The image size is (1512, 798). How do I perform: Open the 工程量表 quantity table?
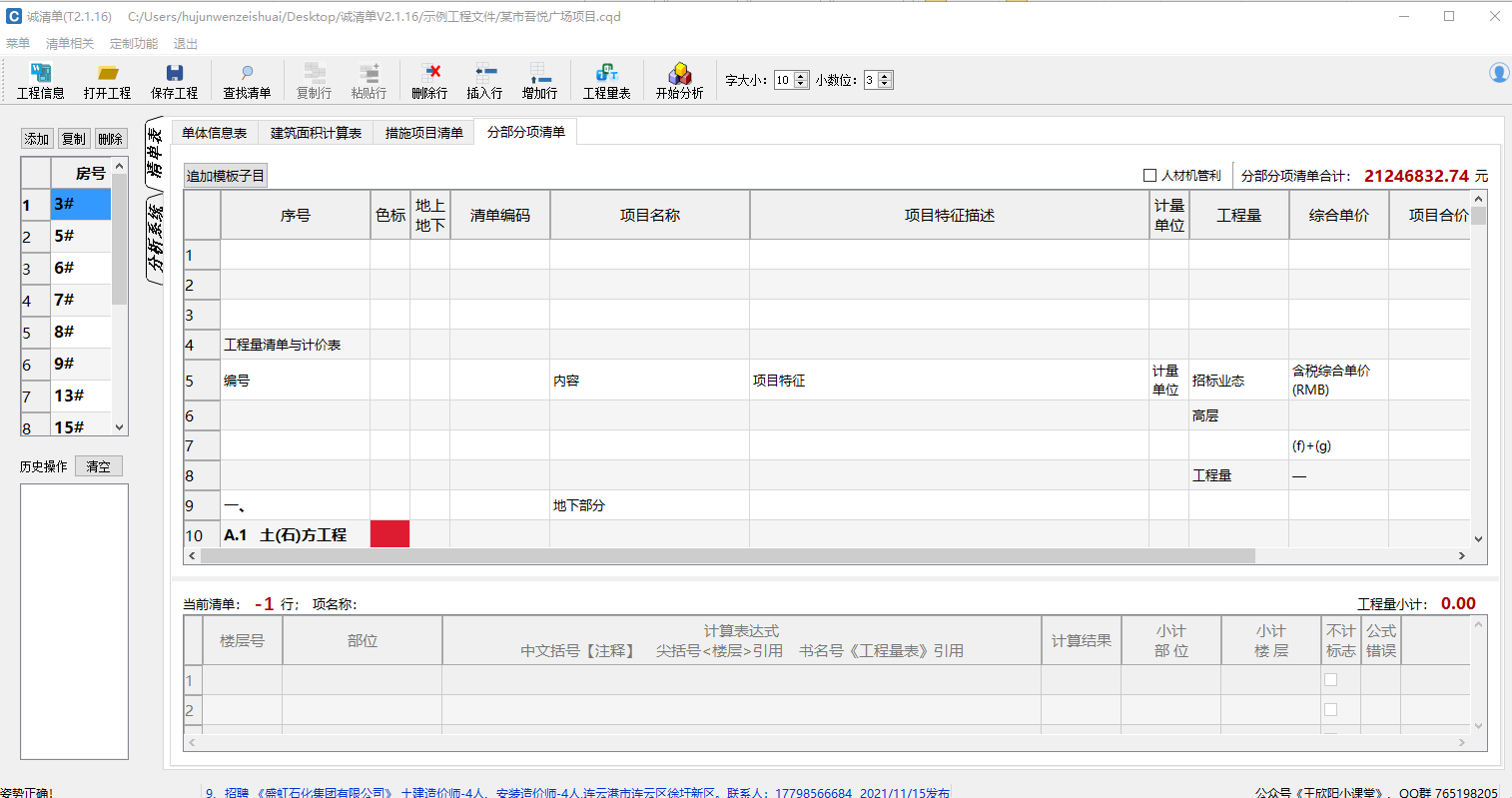click(x=606, y=80)
